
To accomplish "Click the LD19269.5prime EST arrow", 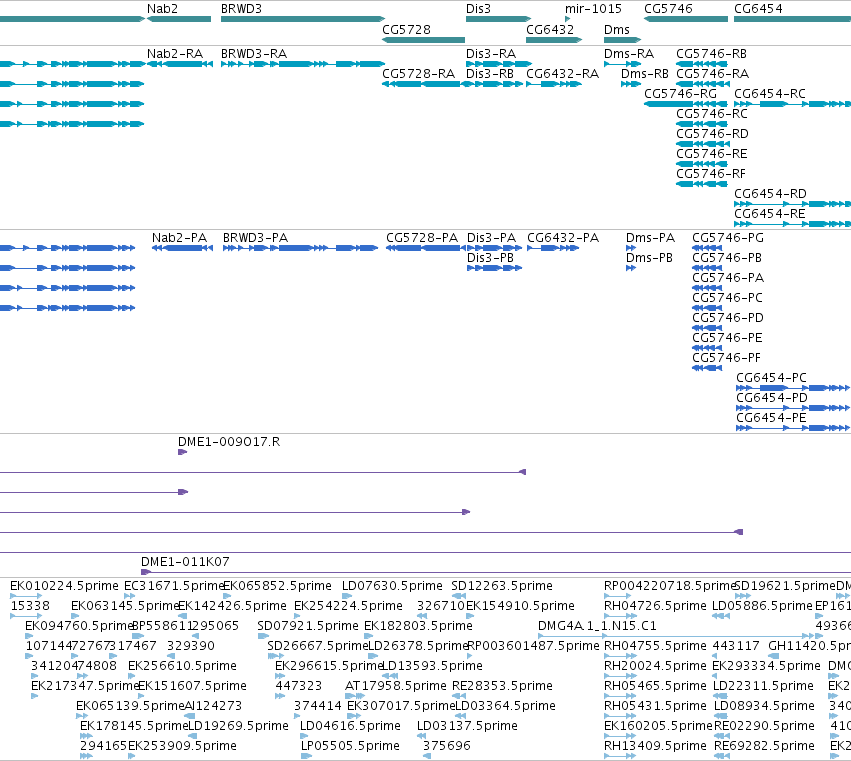I will pyautogui.click(x=192, y=737).
